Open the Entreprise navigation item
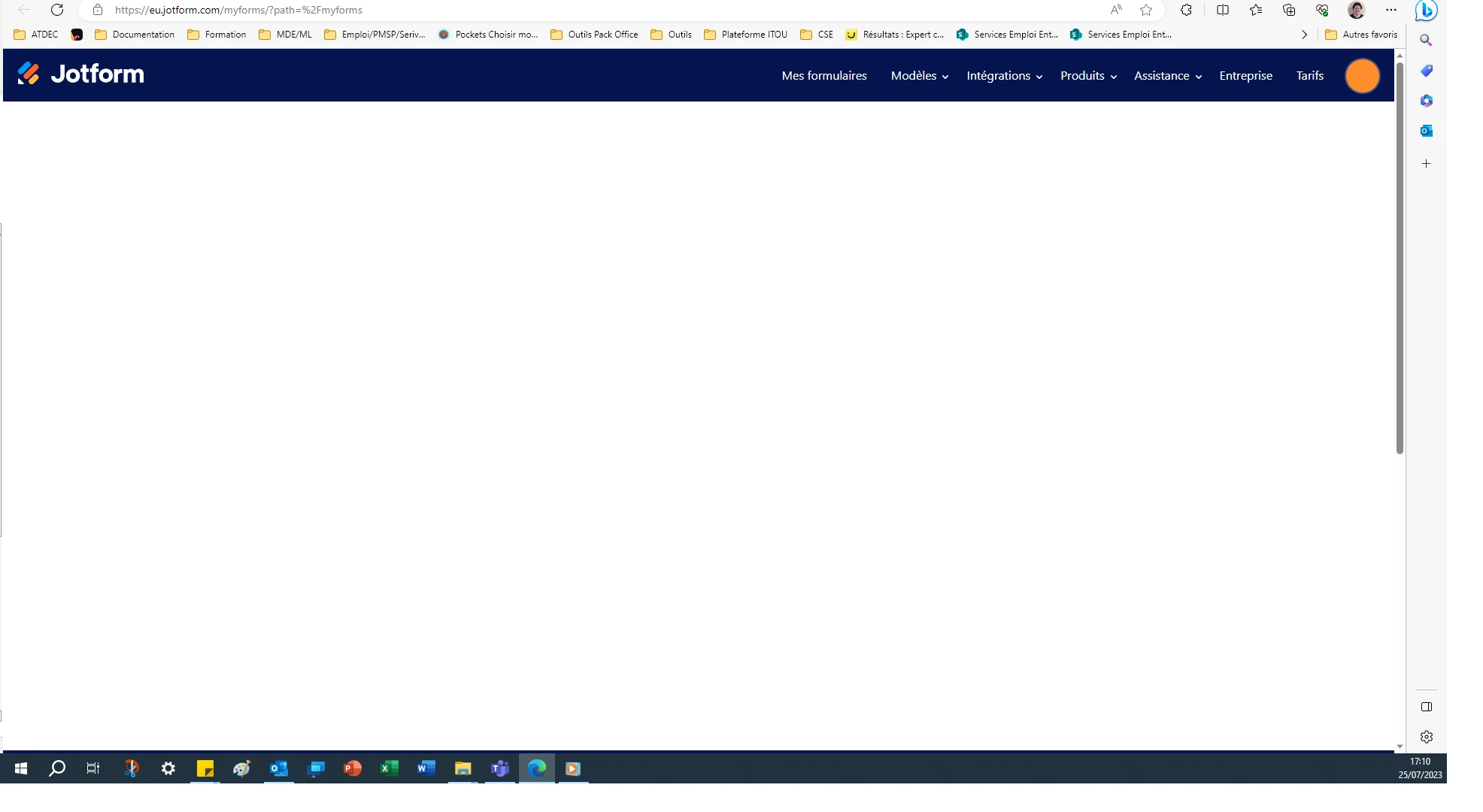Screen dimensions: 1483x812 coord(1245,75)
